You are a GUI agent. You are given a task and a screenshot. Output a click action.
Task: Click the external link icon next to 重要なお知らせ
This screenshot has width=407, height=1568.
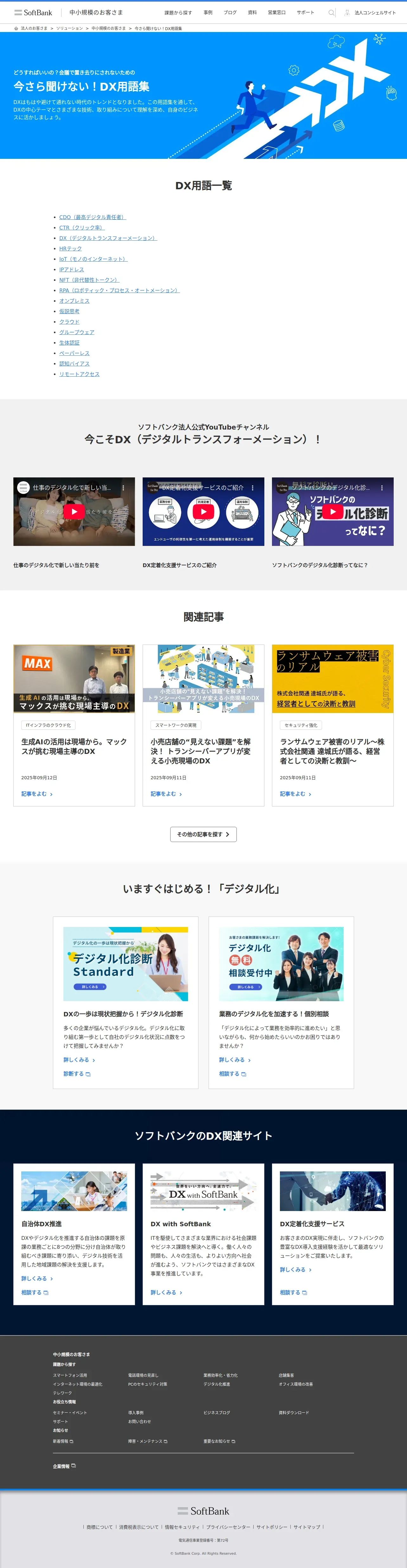coord(234,1442)
